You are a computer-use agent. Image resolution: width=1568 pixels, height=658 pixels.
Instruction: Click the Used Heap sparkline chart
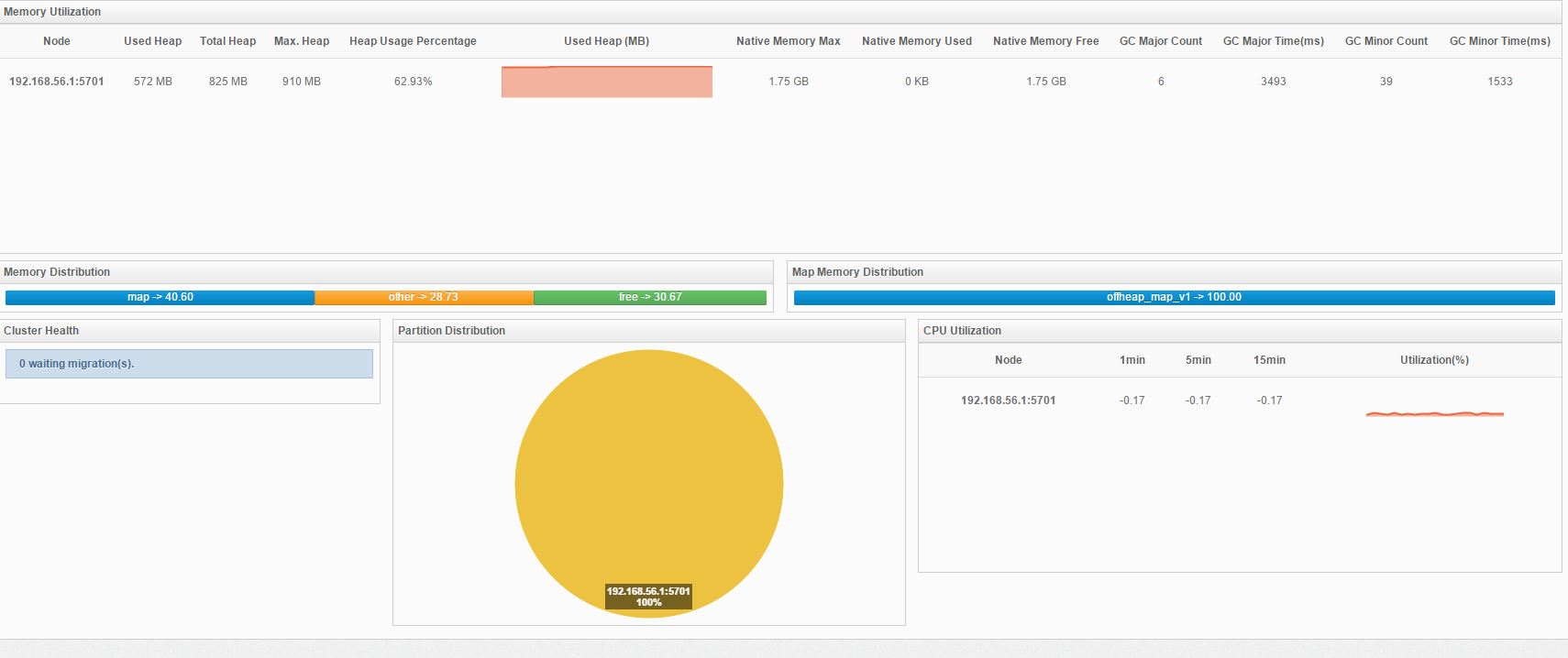(607, 82)
